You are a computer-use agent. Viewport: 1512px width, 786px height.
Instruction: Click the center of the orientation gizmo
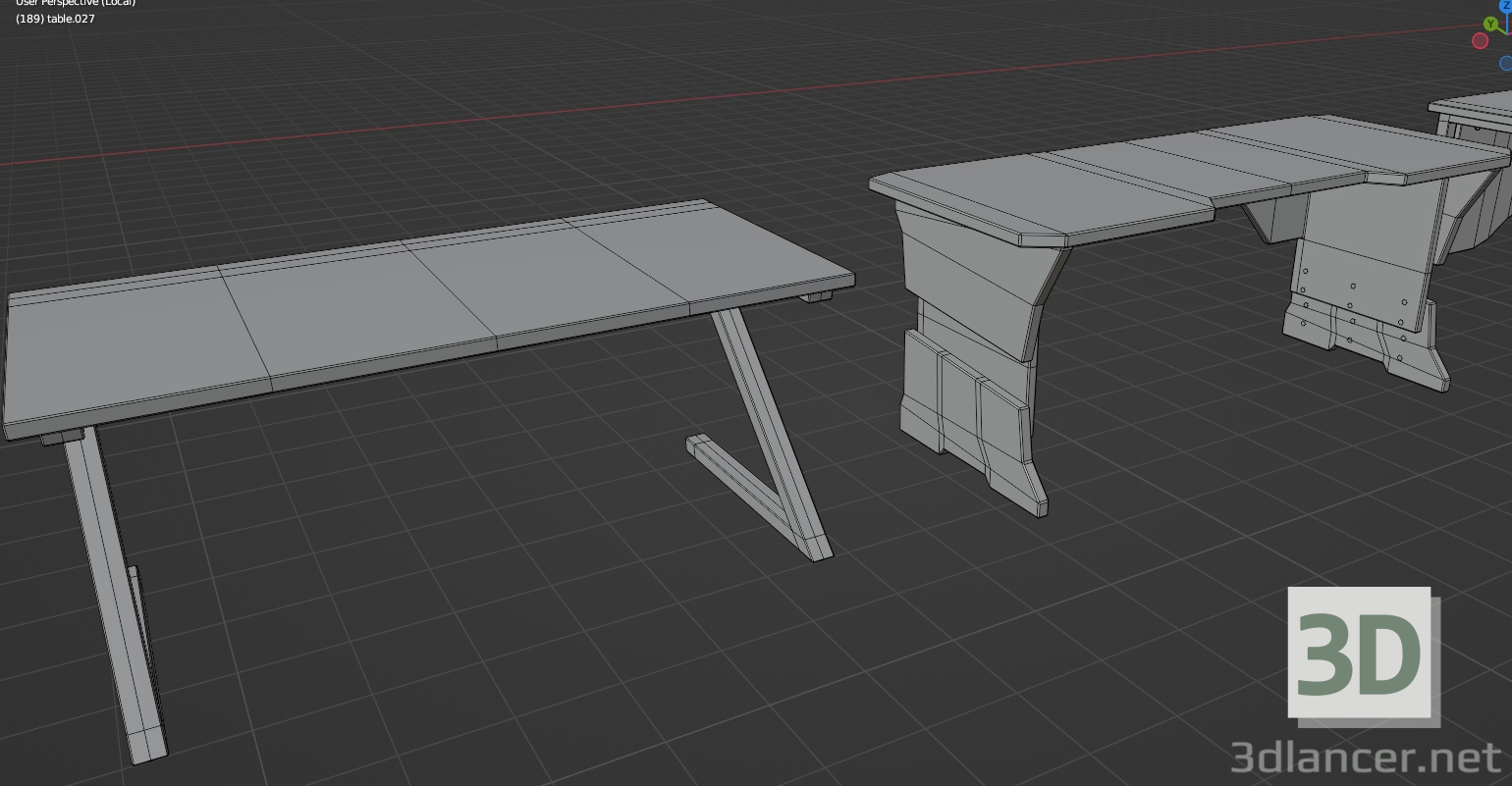coord(1507,34)
